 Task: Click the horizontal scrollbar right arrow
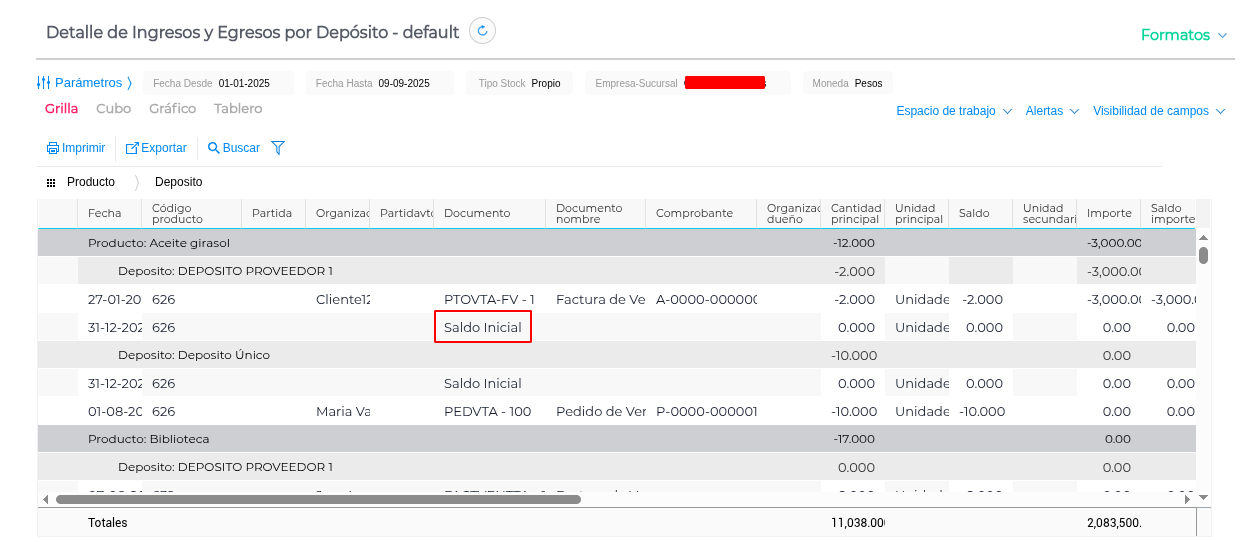click(1188, 498)
